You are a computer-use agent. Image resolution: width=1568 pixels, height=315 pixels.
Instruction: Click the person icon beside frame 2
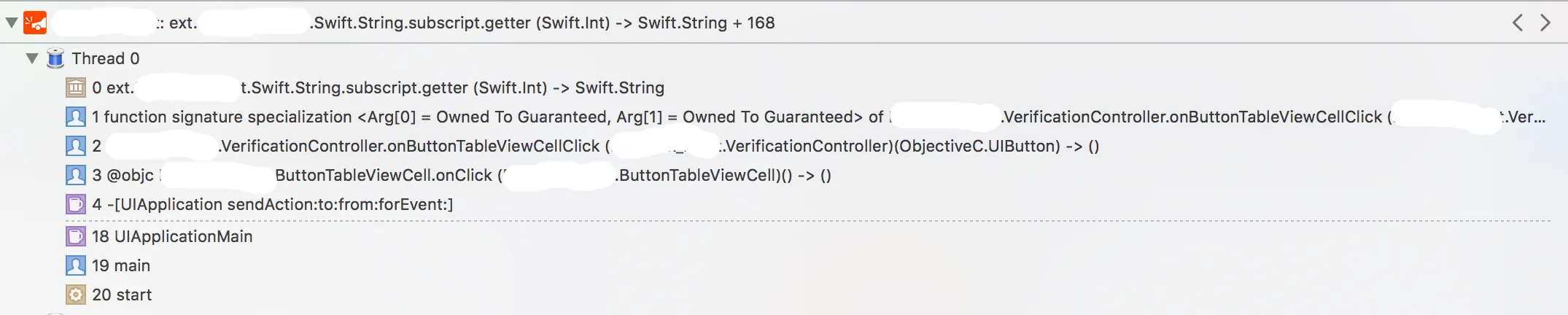click(x=76, y=146)
